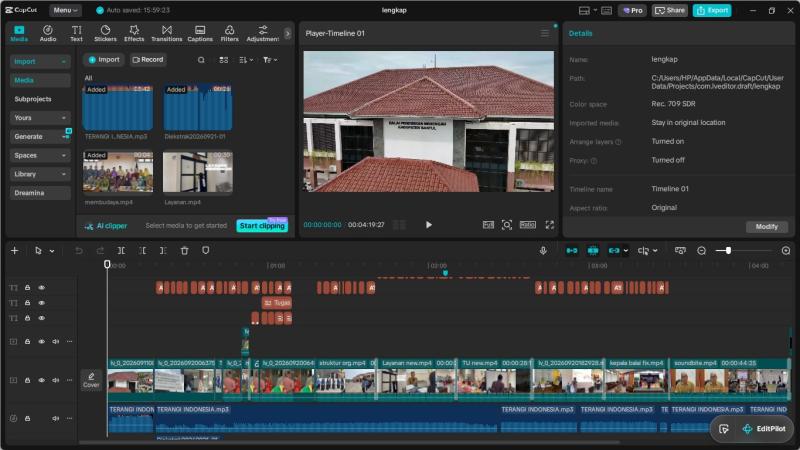Viewport: 800px width, 450px height.
Task: Open the Text tab
Action: (x=76, y=33)
